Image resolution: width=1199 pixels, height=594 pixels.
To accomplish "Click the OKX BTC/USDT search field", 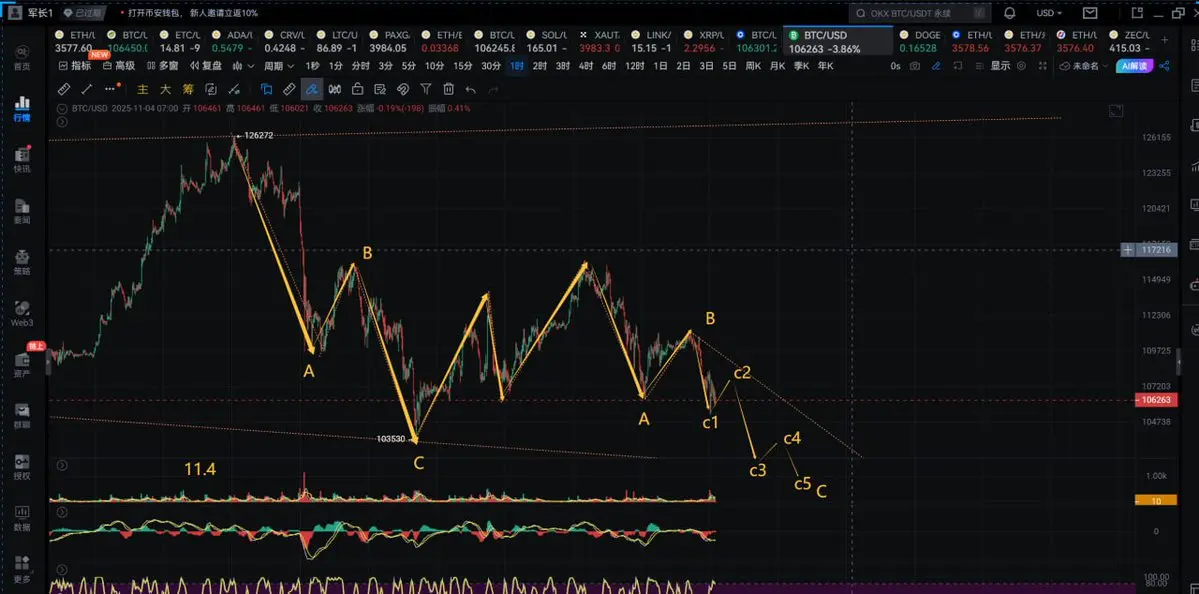I will point(920,13).
